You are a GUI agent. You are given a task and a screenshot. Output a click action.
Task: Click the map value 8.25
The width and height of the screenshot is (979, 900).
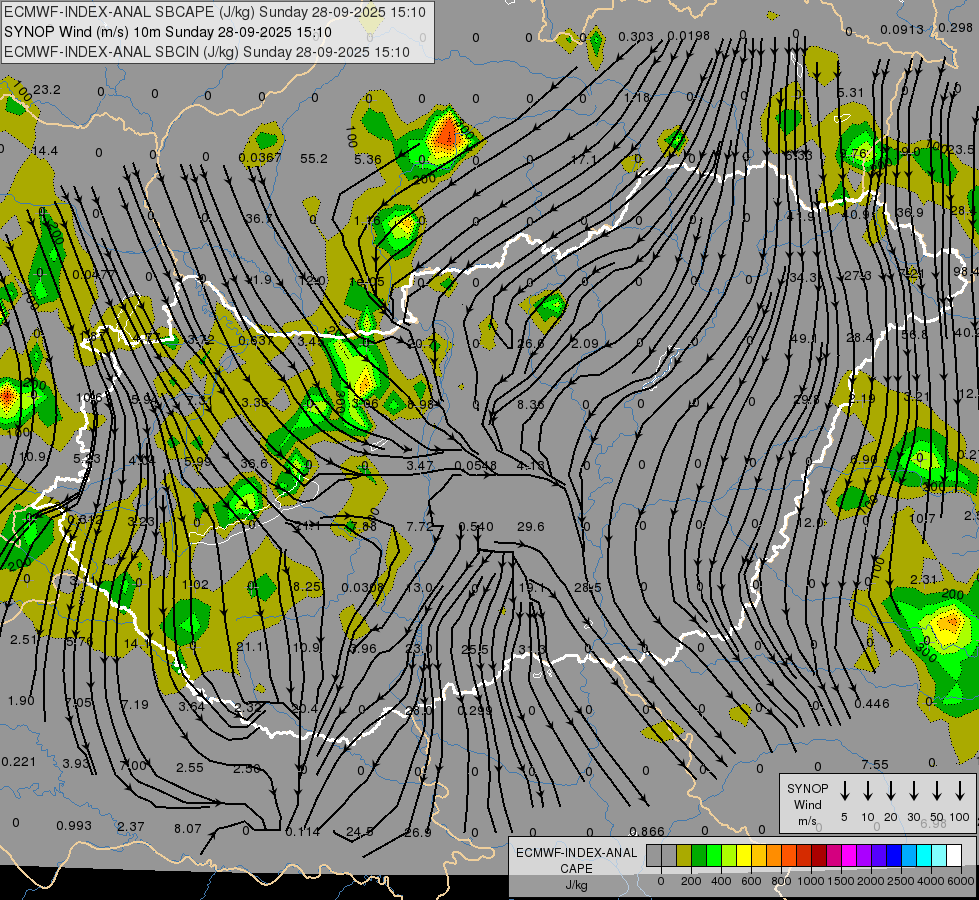(307, 586)
